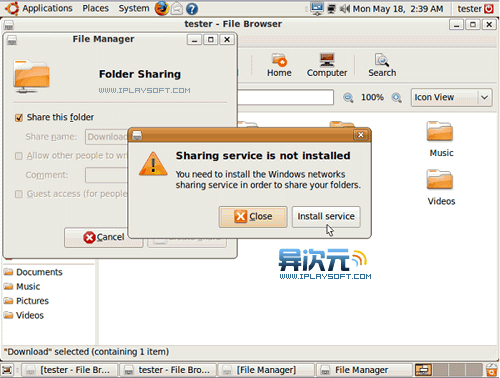Click the File Manager window menu icon
Screen dimensions: 500x378
click(x=12, y=40)
